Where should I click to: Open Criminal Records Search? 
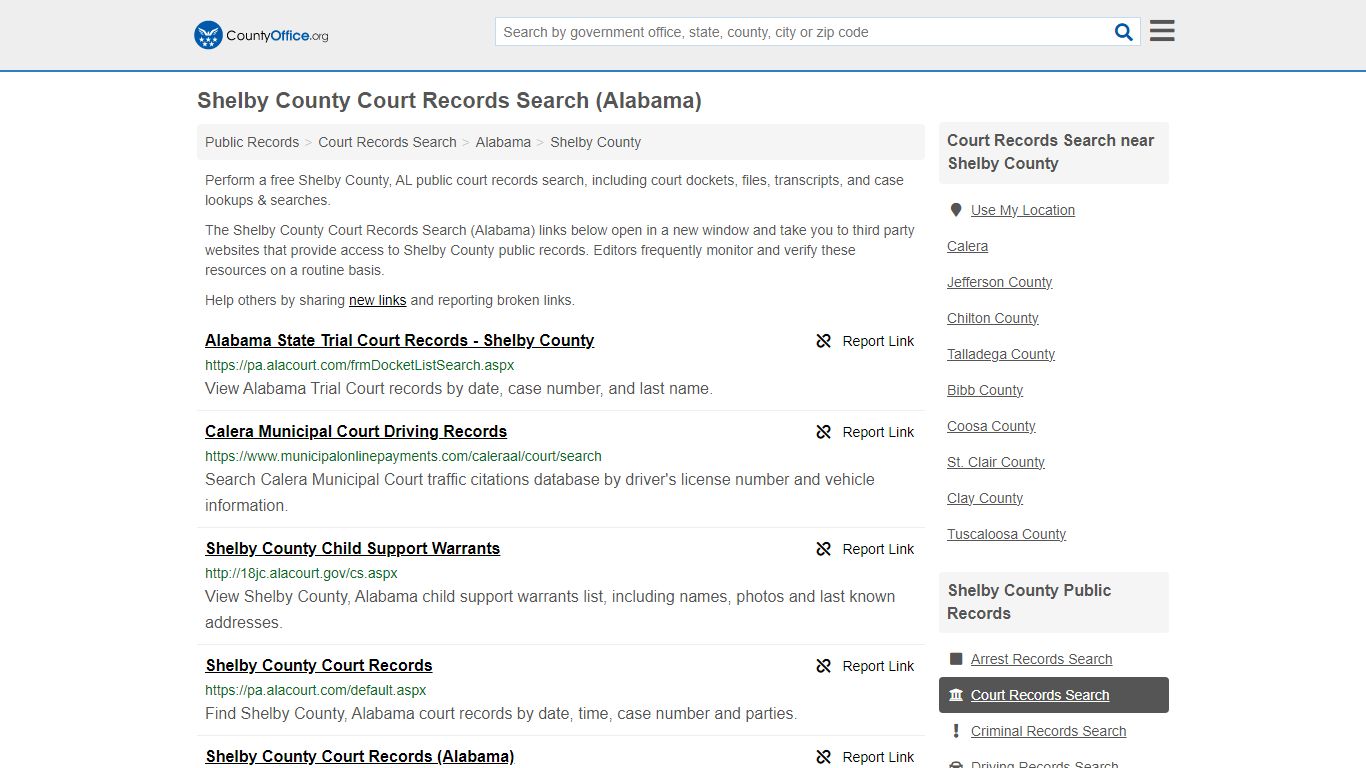coord(1048,731)
